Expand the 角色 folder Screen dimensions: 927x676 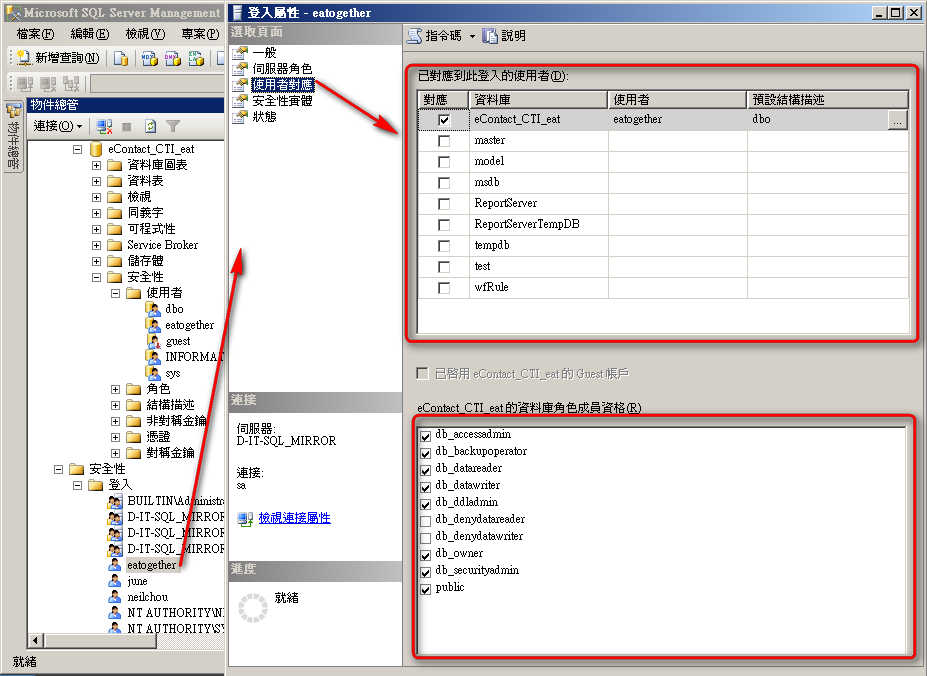[115, 389]
